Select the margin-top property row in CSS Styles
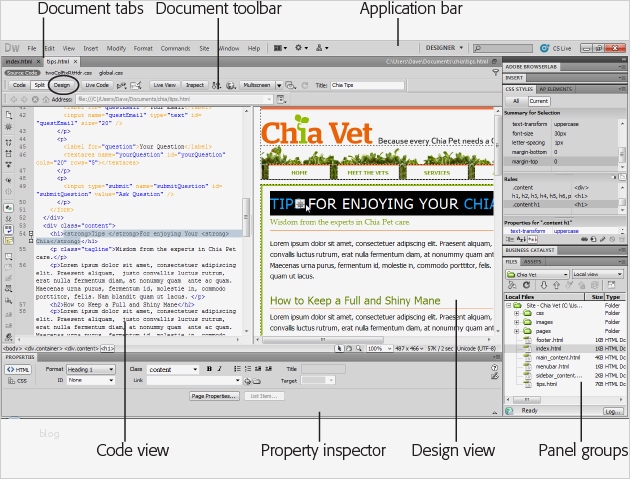Screen dimensions: 630x479 coord(561,162)
